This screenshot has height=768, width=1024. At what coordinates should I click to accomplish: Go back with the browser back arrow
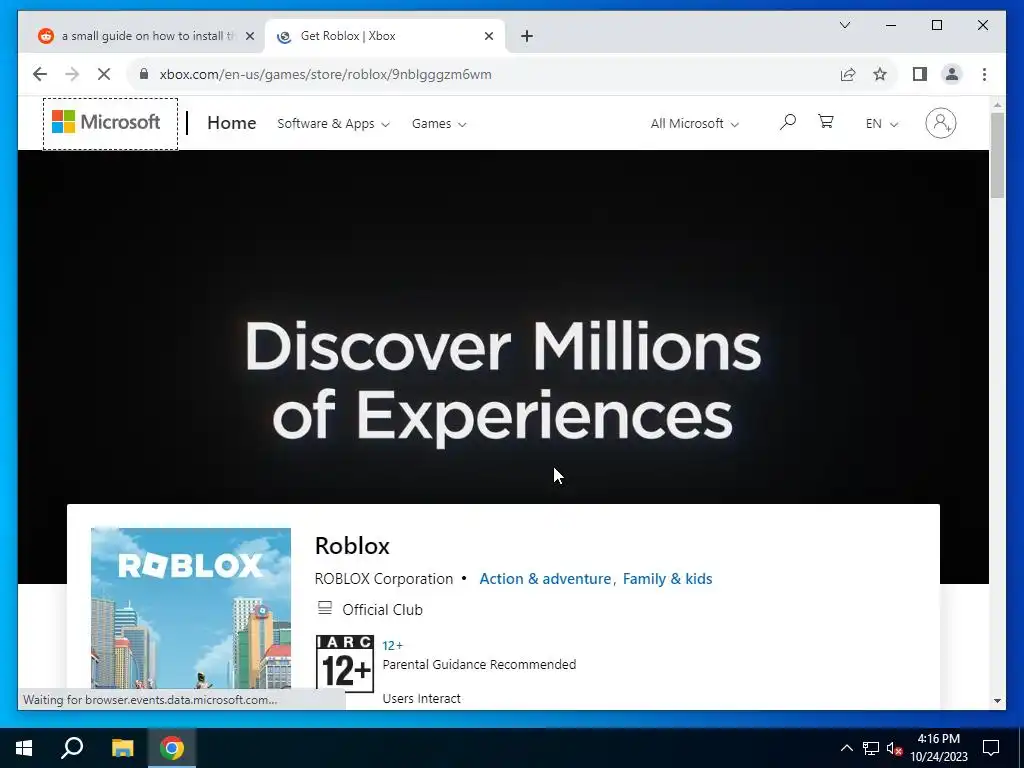(x=40, y=74)
